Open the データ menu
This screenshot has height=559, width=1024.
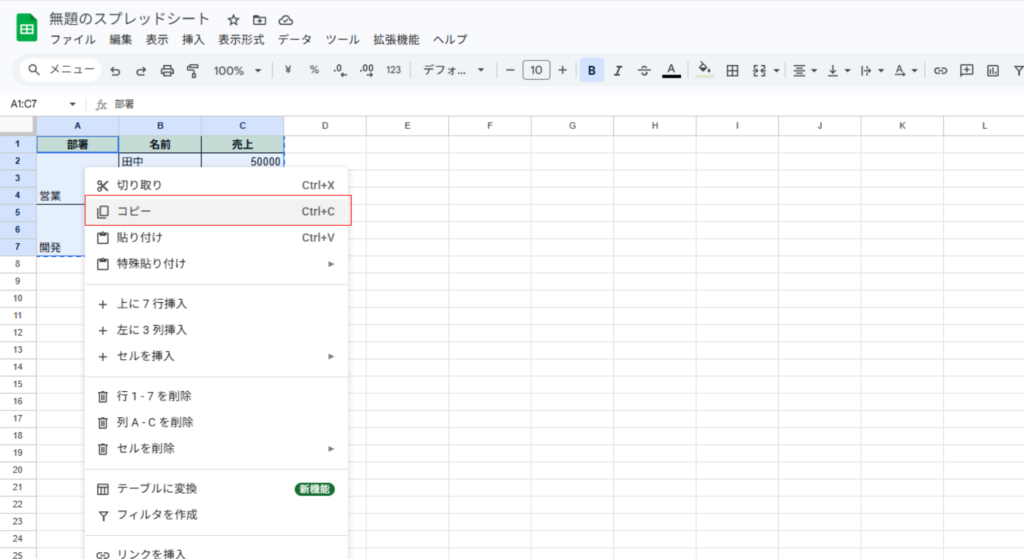(295, 40)
